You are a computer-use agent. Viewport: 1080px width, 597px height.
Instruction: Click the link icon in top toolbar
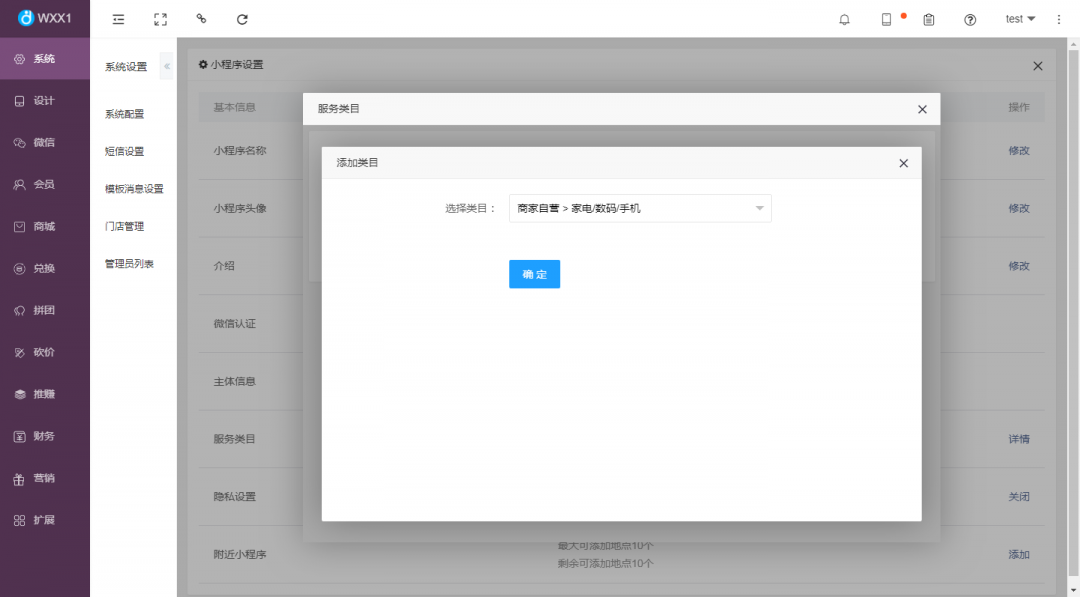point(201,19)
